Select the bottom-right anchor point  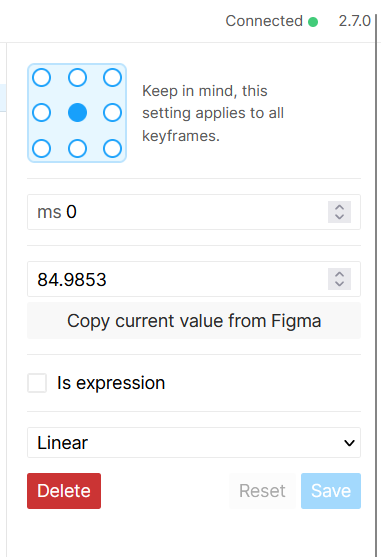click(x=113, y=148)
